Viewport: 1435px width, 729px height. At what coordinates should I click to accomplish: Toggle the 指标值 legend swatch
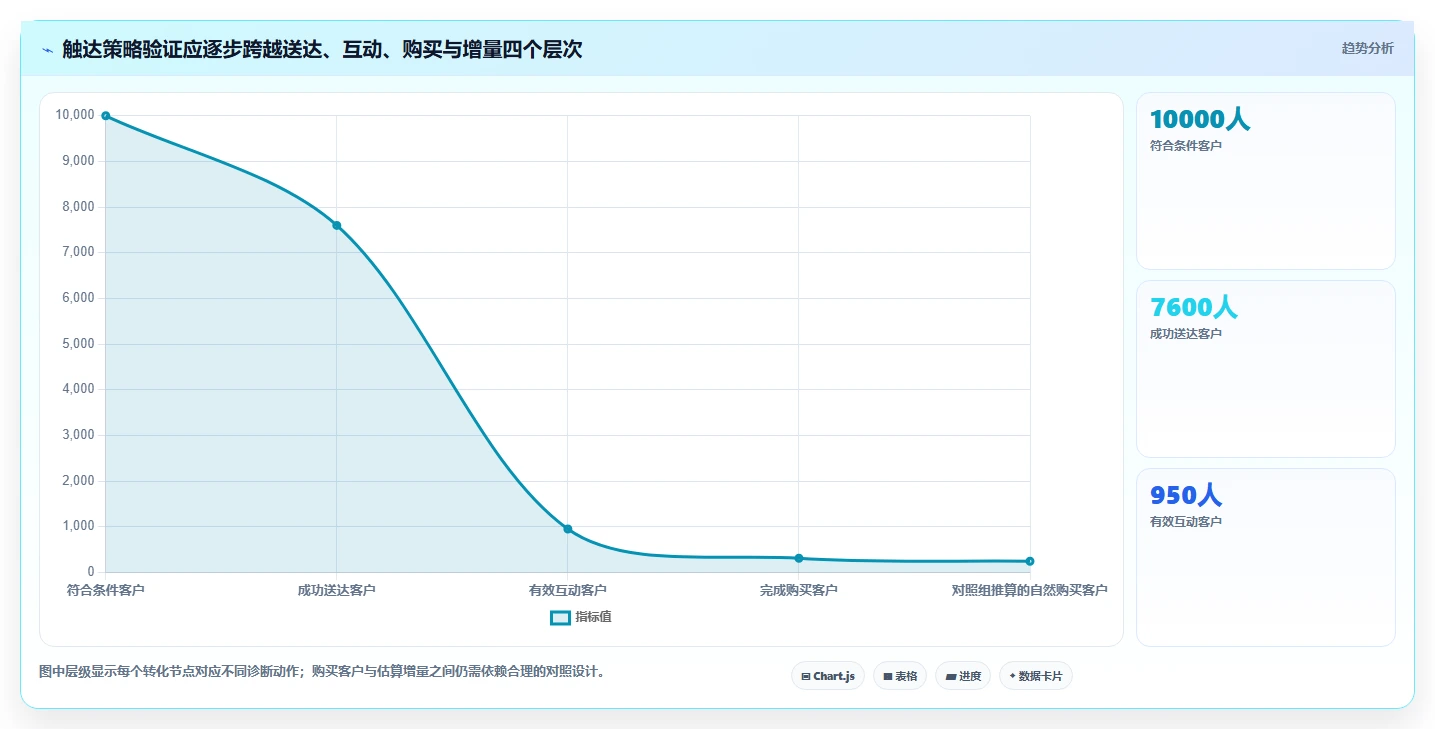(x=560, y=618)
